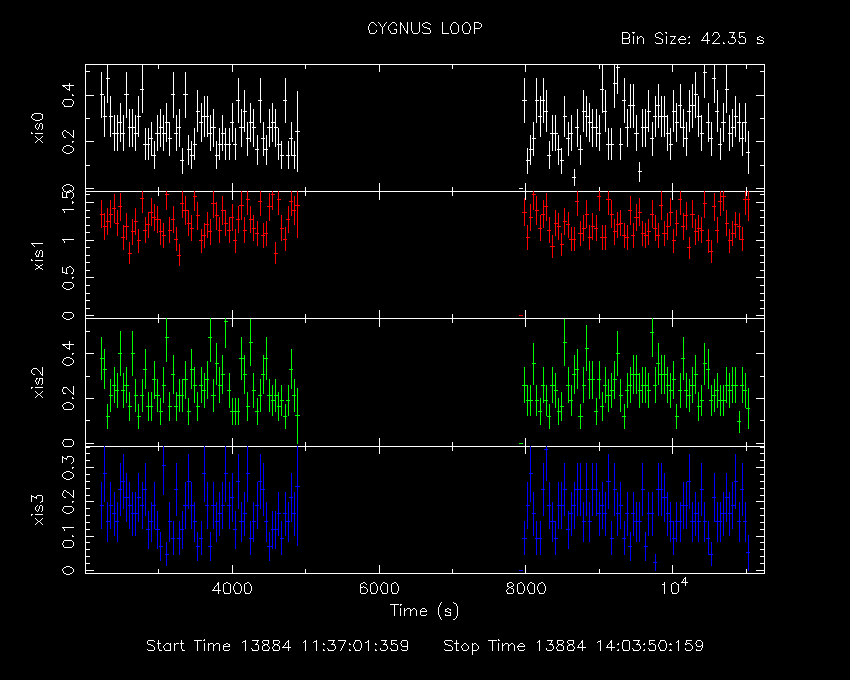850x680 pixels.
Task: Click the xis2 y-axis label
Action: (38, 383)
